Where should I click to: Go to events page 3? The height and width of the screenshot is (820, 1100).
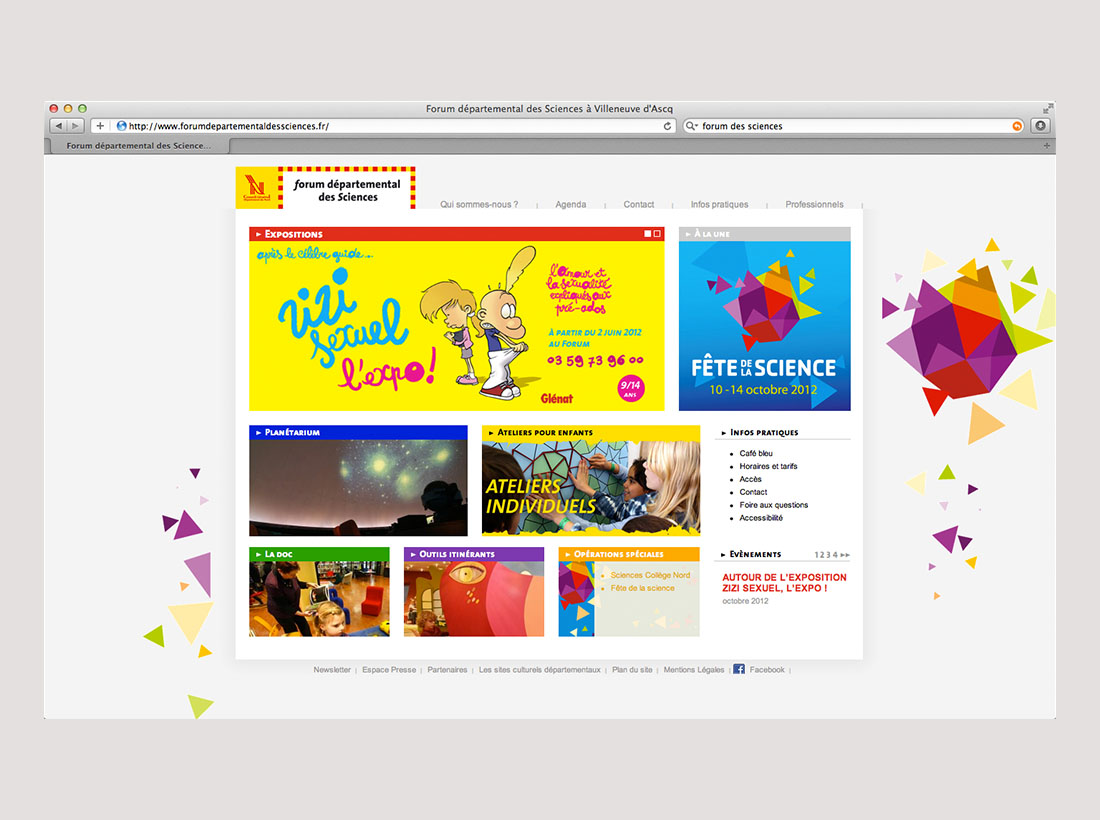coord(829,555)
